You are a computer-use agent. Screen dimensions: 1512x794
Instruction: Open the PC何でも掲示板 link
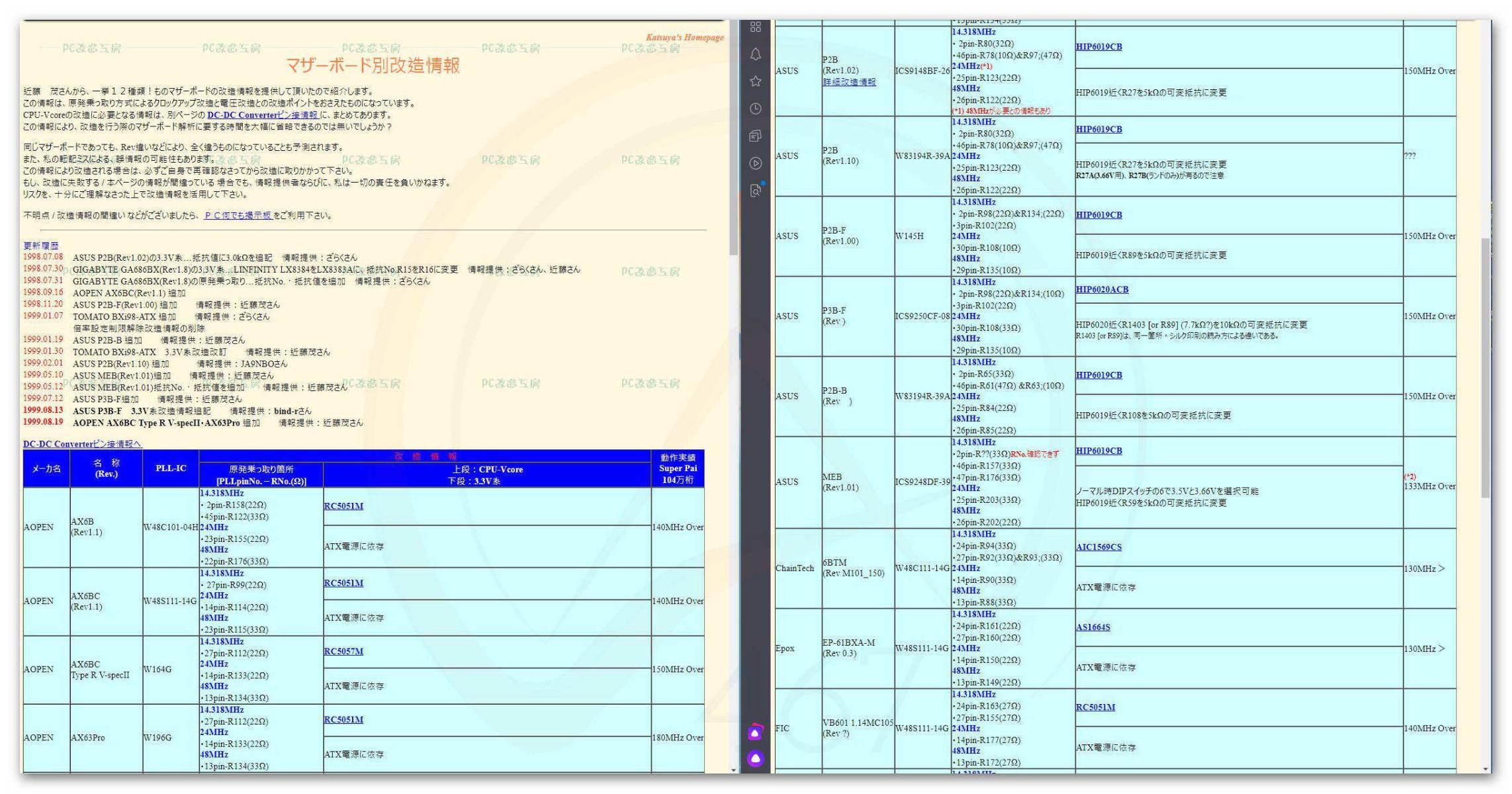click(x=238, y=216)
